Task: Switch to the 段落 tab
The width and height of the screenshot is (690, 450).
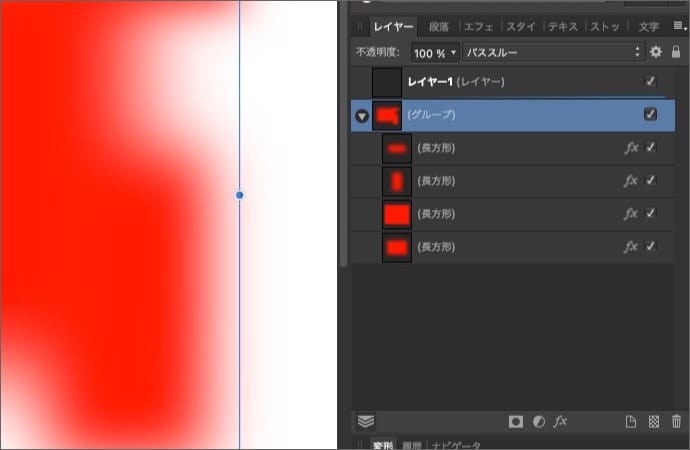Action: pos(439,27)
